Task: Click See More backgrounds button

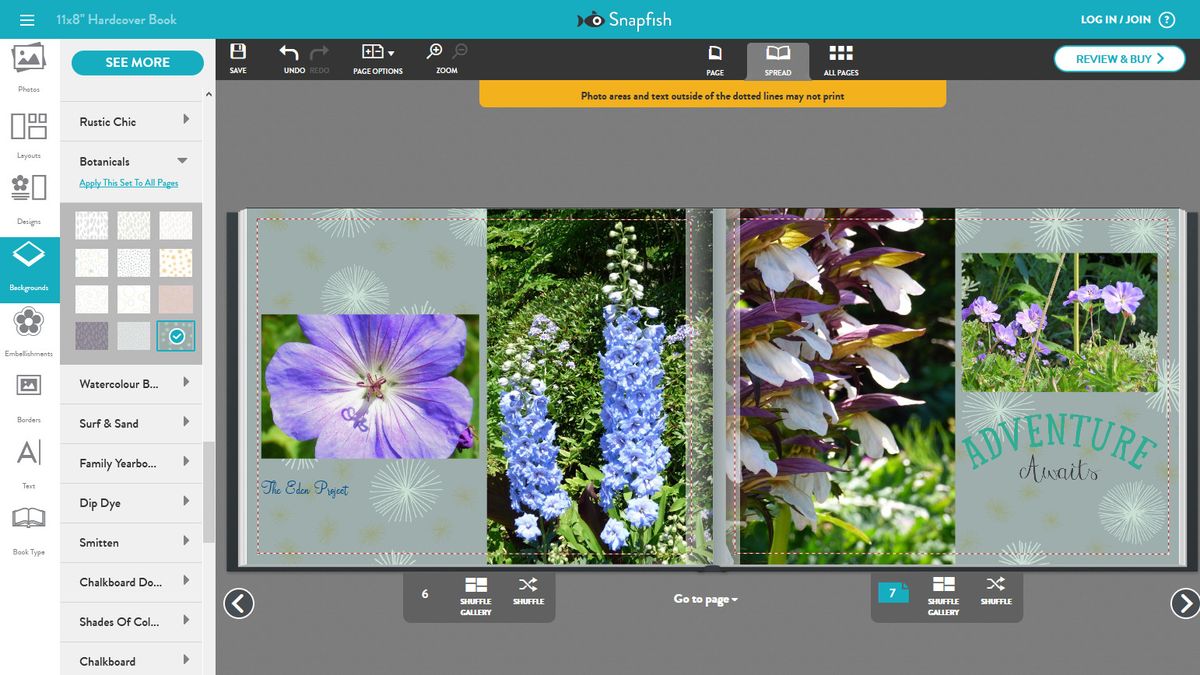Action: 138,62
